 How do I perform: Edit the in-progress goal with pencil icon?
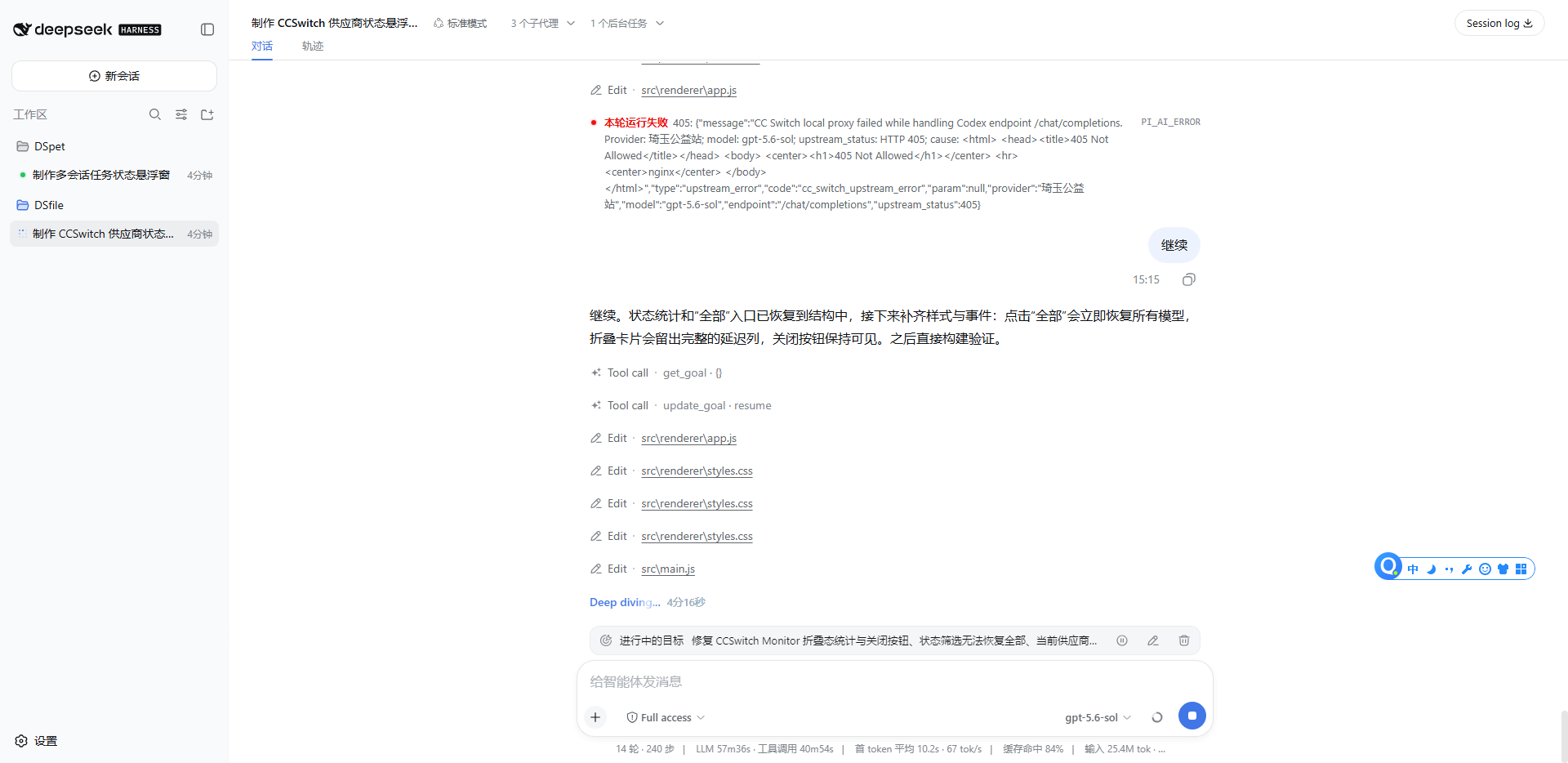(x=1153, y=640)
